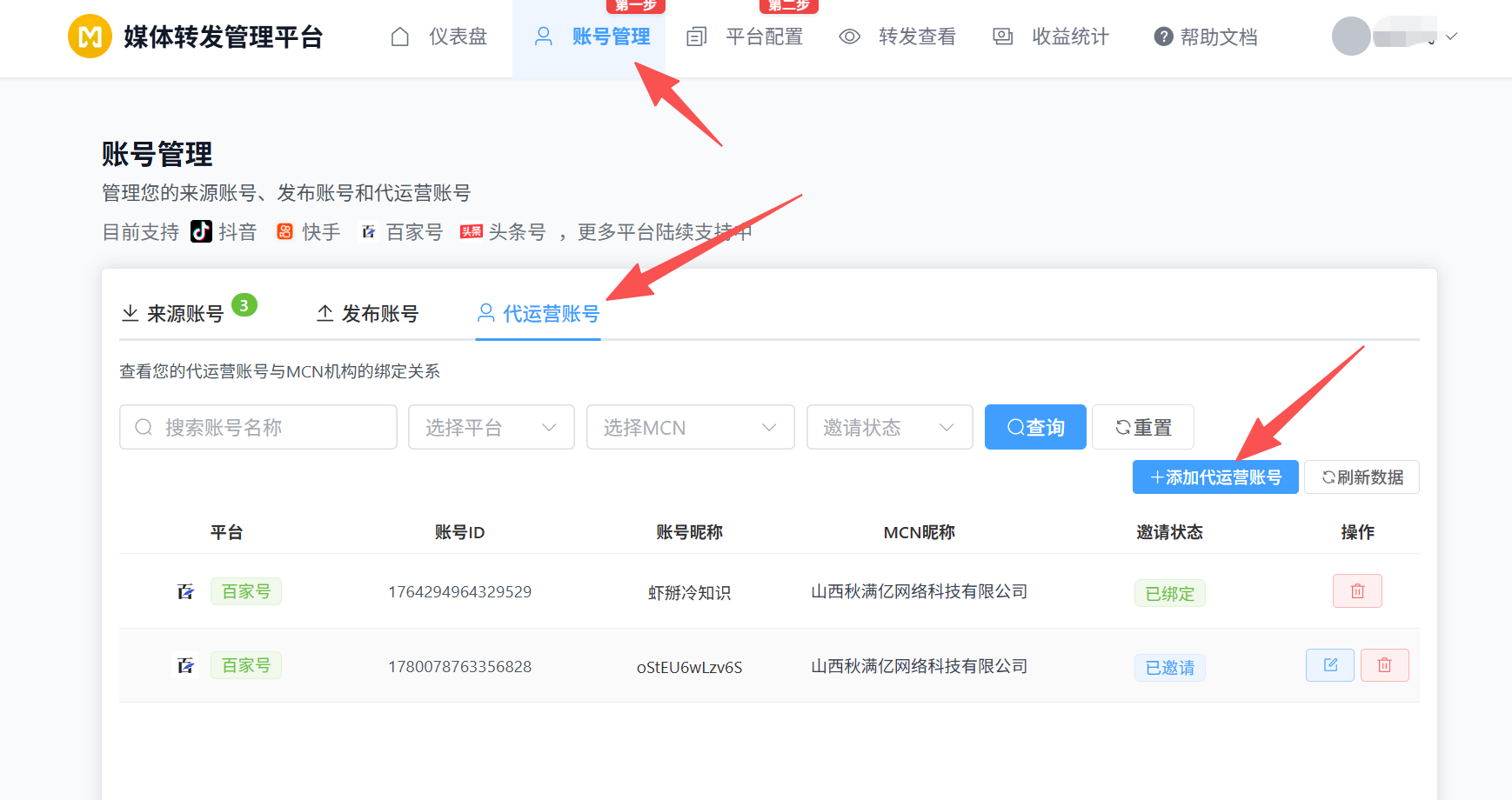Click the 快手 platform icon
Screen dimensions: 1512x800
(284, 231)
